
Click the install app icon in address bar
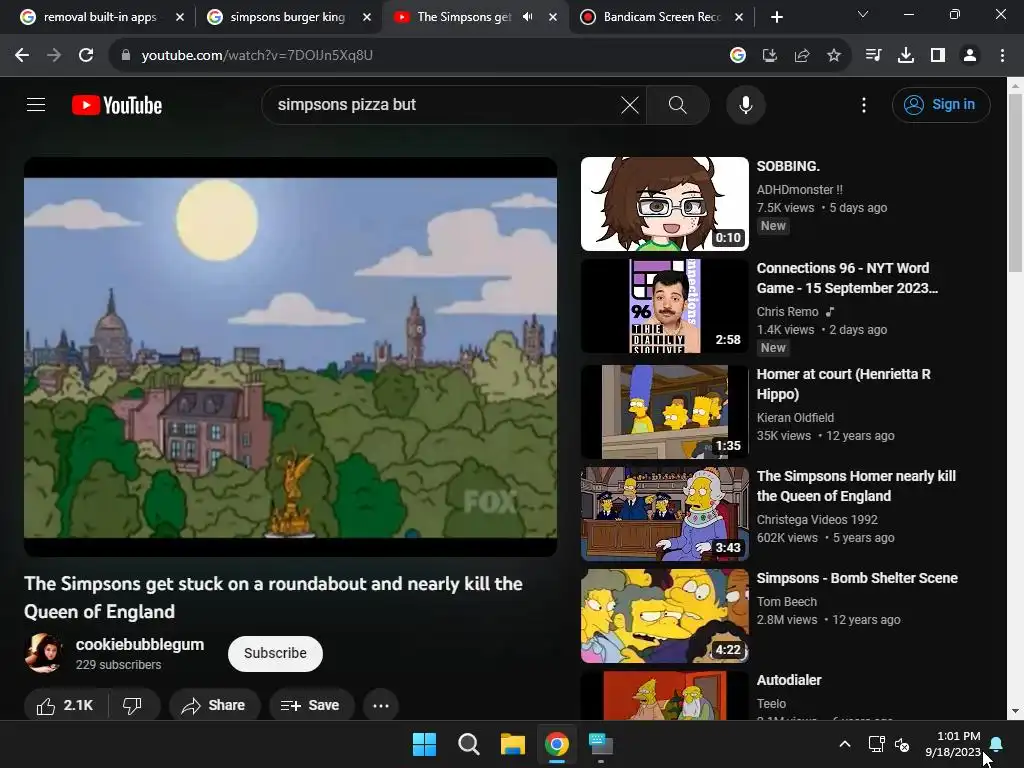tap(769, 56)
